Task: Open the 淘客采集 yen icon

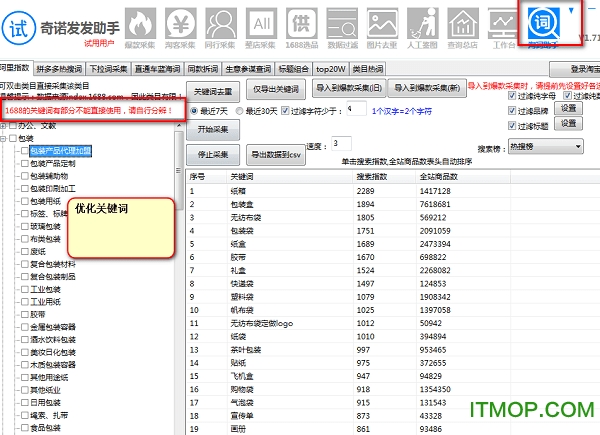Action: pos(182,25)
